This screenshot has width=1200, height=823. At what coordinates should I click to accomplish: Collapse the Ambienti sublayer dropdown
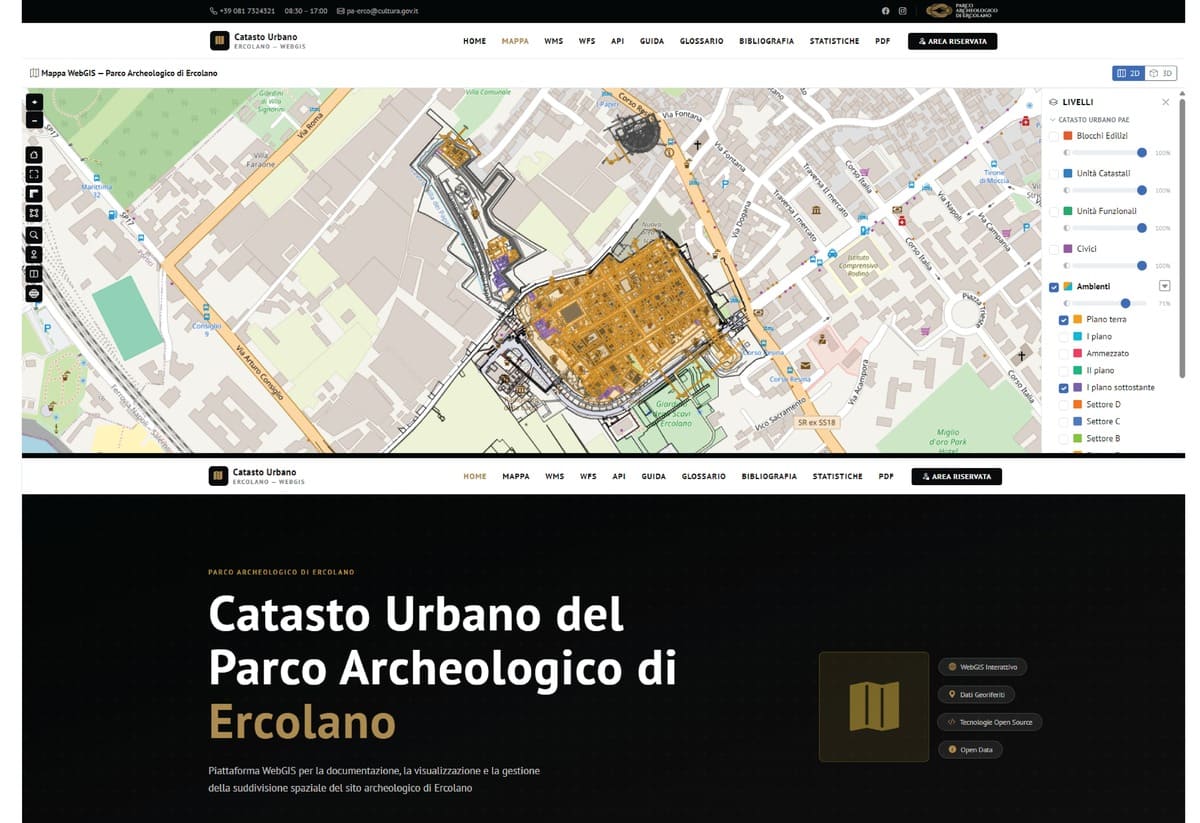point(1164,286)
